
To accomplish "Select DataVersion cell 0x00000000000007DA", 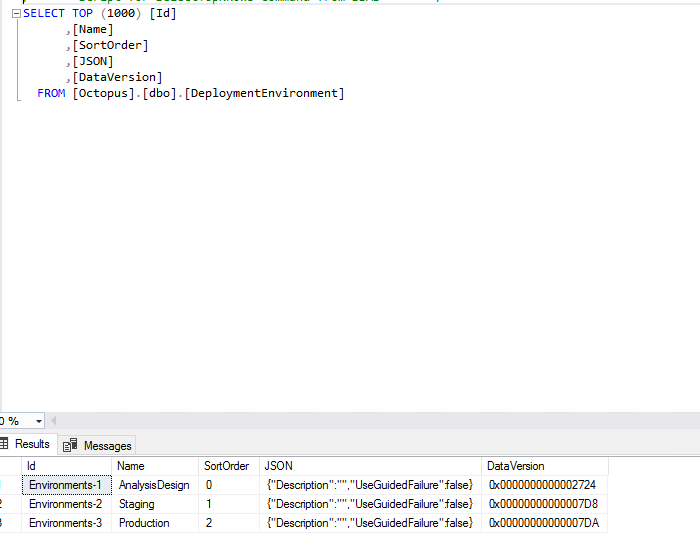I will coord(545,523).
